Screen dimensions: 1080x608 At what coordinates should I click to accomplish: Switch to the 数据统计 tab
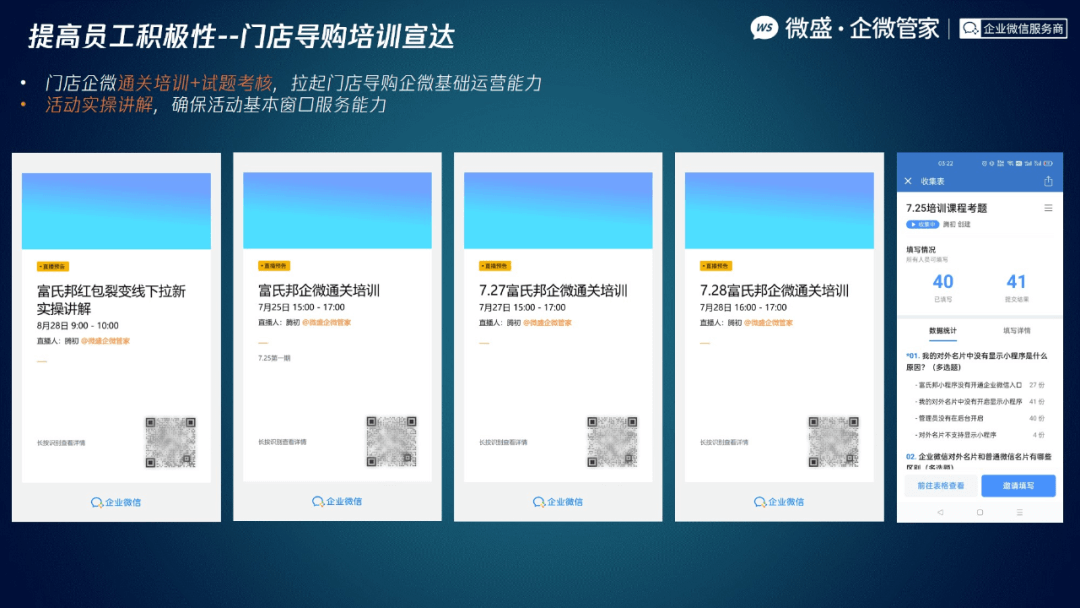(x=942, y=331)
